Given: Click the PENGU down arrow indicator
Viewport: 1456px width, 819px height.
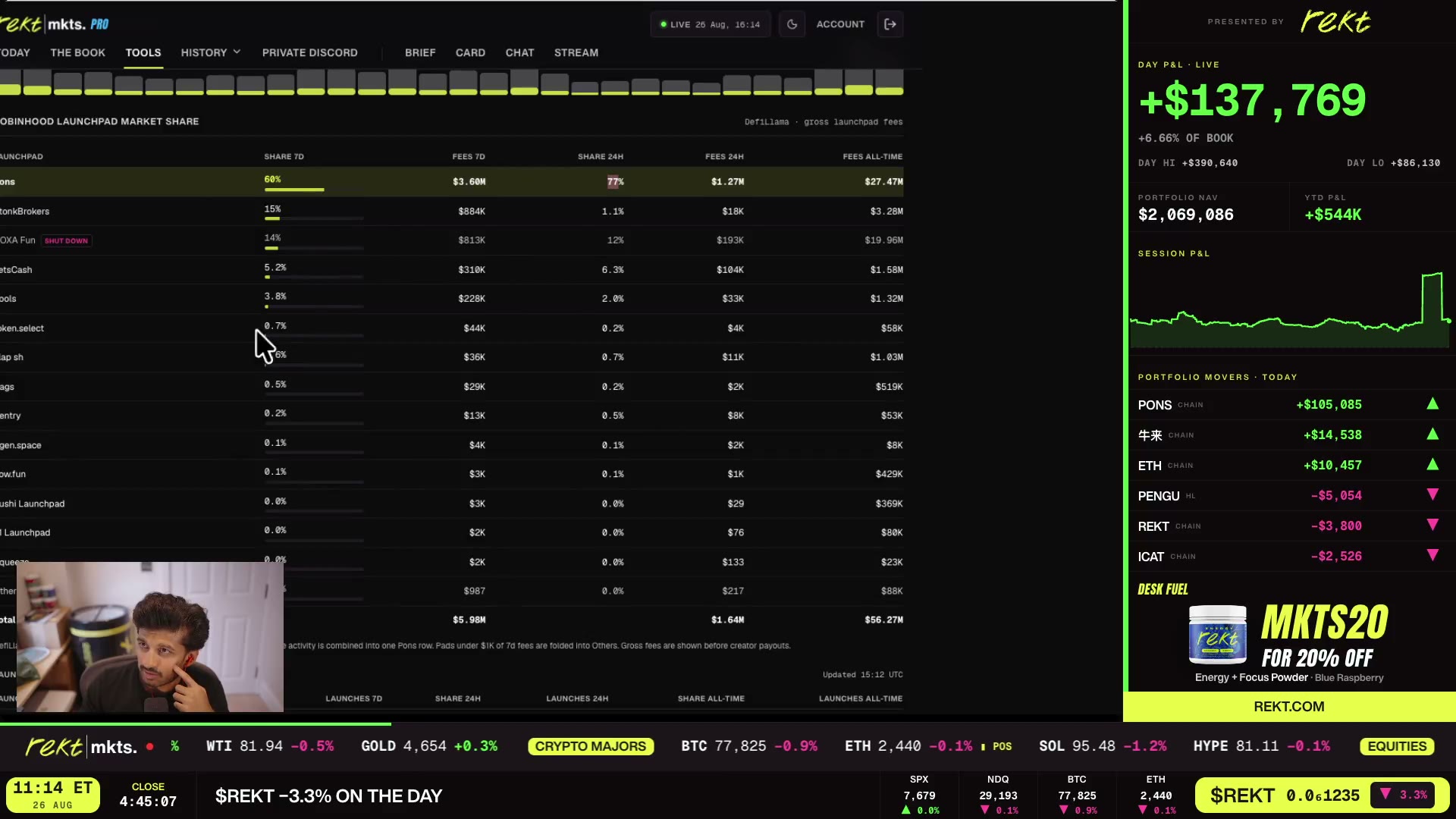Looking at the screenshot, I should point(1432,495).
